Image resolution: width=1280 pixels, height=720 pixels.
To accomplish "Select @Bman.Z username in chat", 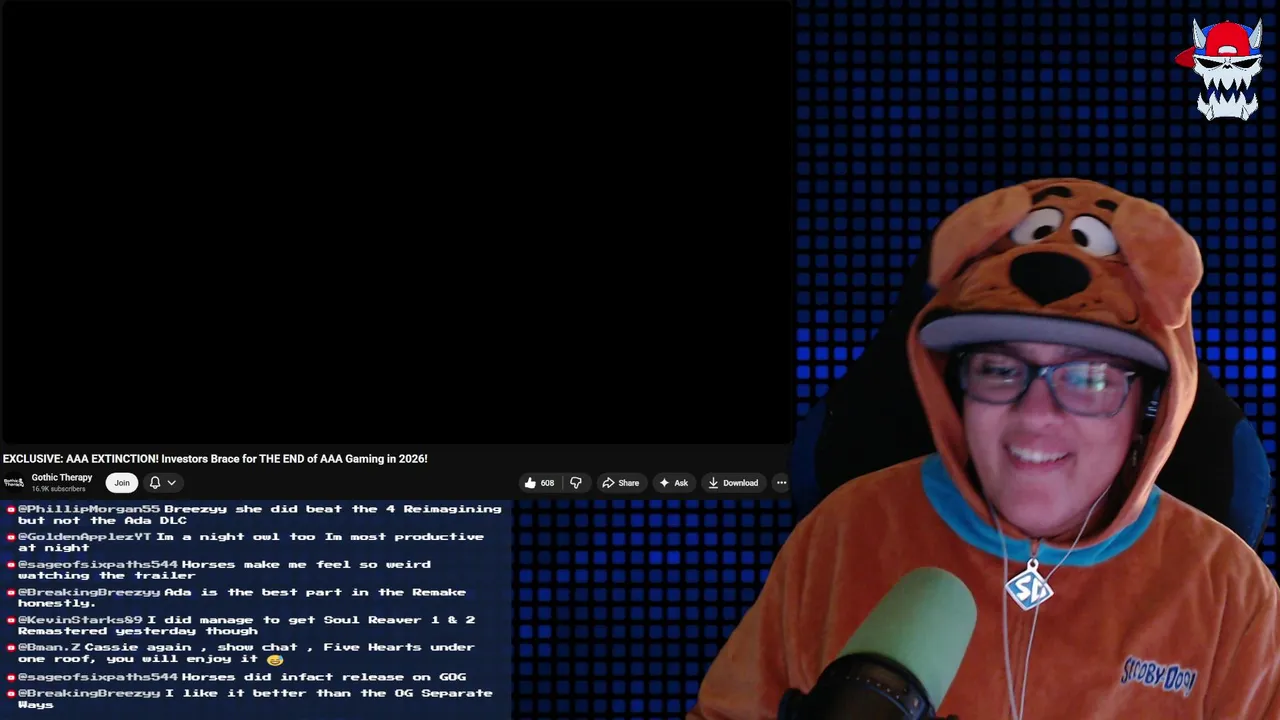I will [49, 647].
